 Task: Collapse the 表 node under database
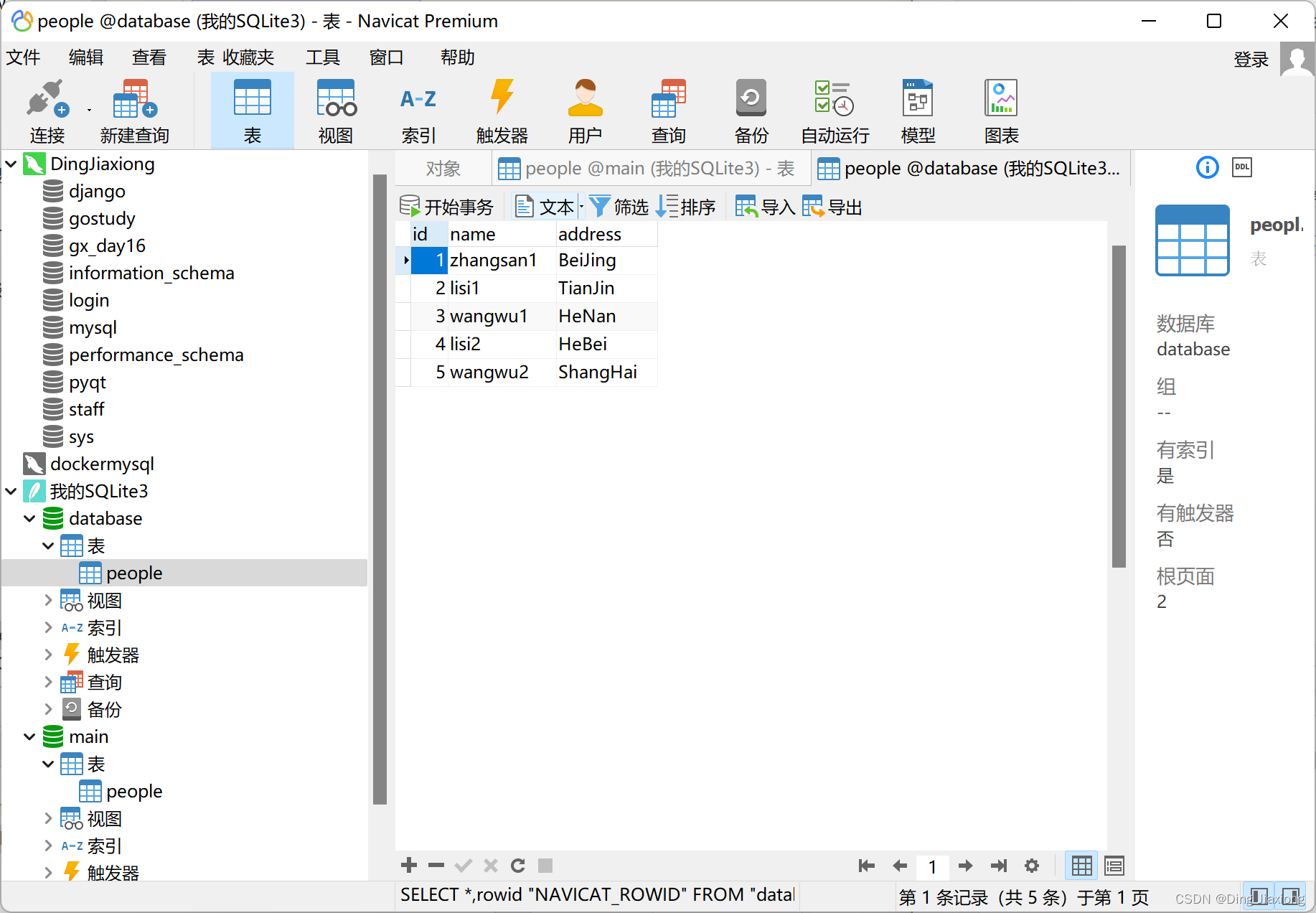coord(48,546)
